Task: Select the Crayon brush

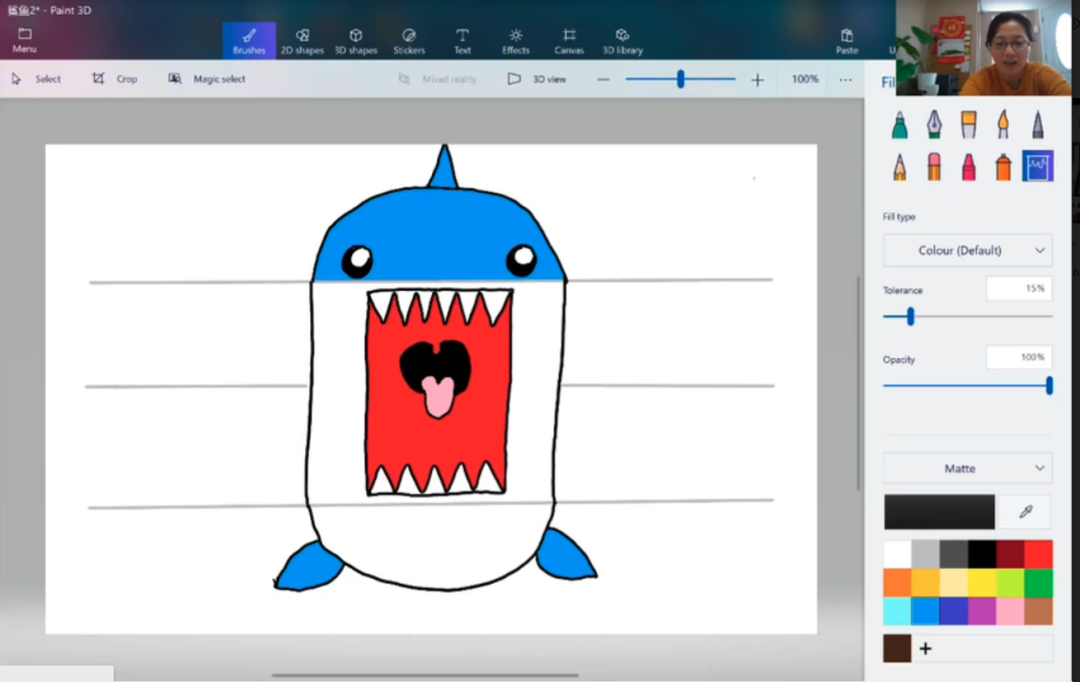Action: tap(968, 167)
